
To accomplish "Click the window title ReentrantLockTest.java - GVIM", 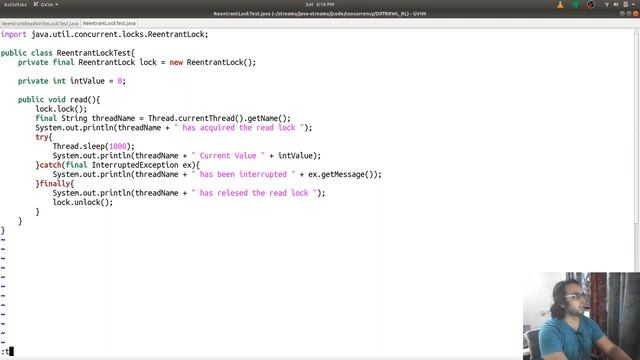I will pyautogui.click(x=320, y=13).
